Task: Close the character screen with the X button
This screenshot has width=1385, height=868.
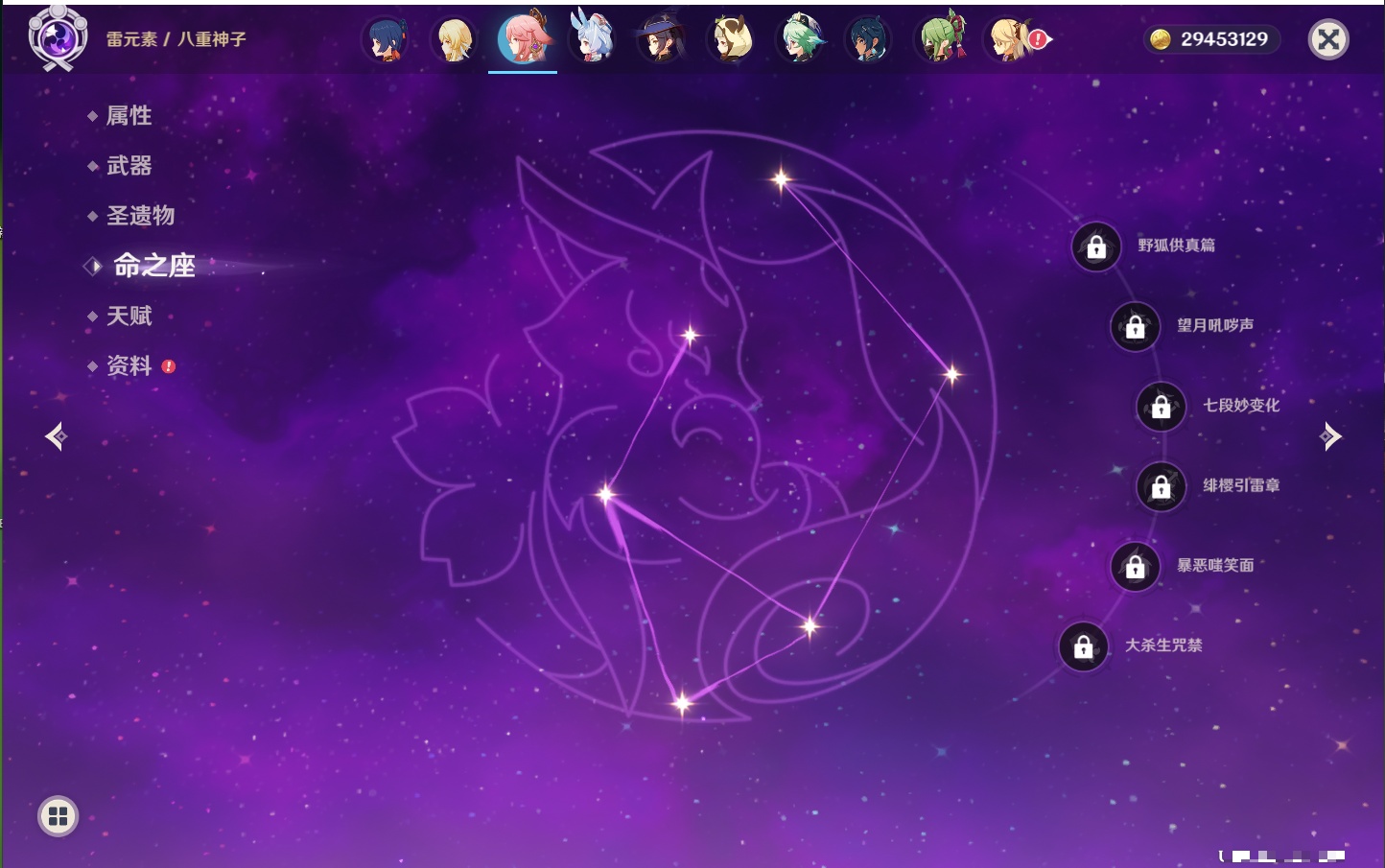Action: coord(1328,39)
